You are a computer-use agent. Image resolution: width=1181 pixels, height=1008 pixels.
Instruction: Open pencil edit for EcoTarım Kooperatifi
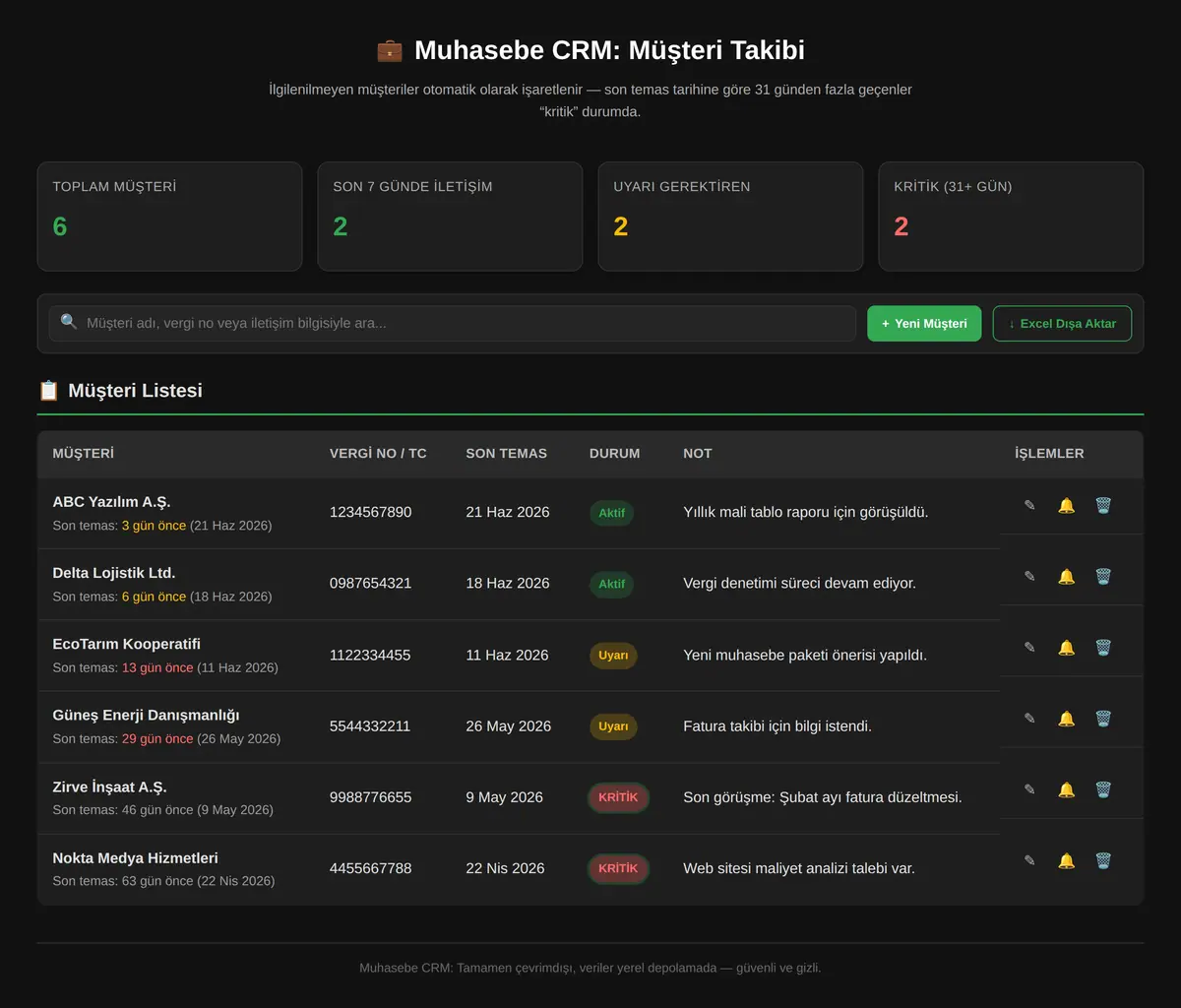pos(1029,647)
